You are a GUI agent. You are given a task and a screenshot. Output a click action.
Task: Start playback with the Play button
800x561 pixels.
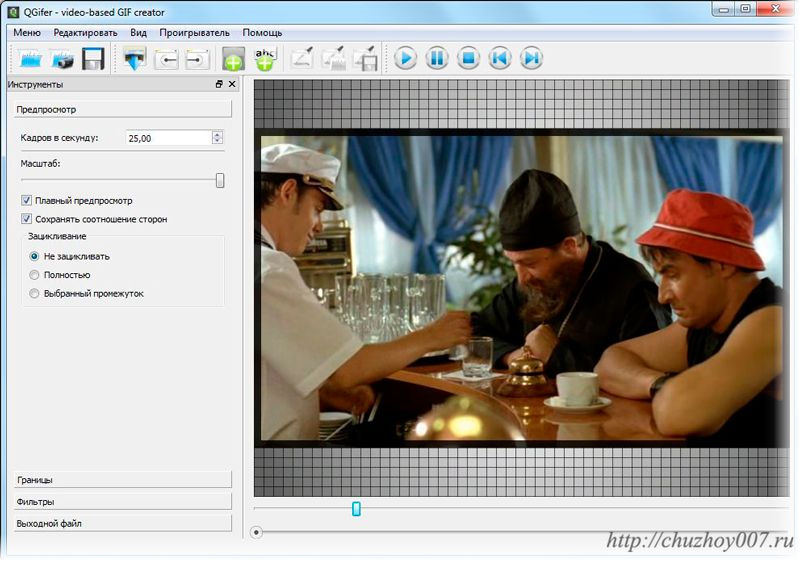[406, 58]
